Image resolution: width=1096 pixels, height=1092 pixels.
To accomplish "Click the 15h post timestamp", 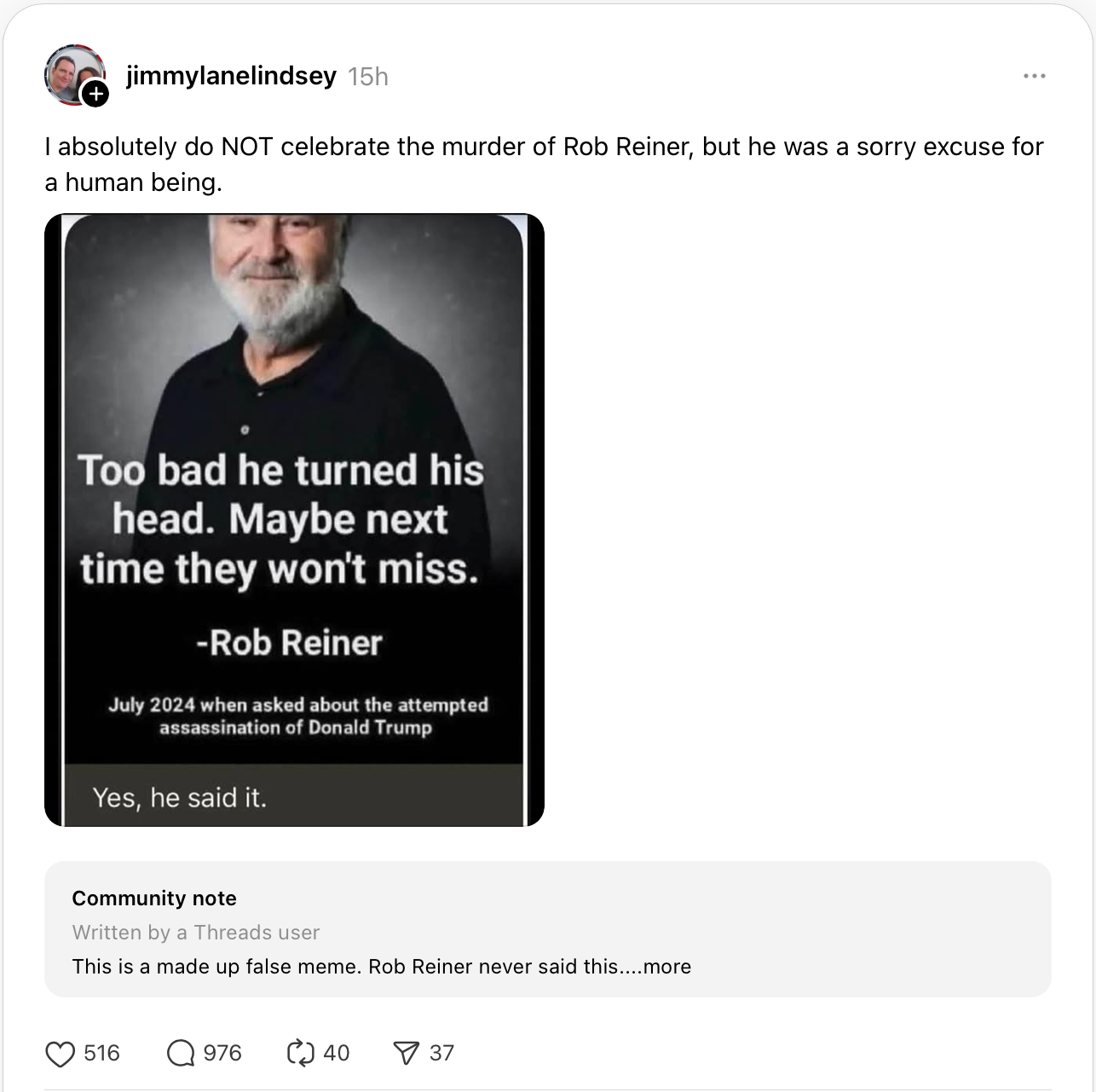I will [368, 77].
